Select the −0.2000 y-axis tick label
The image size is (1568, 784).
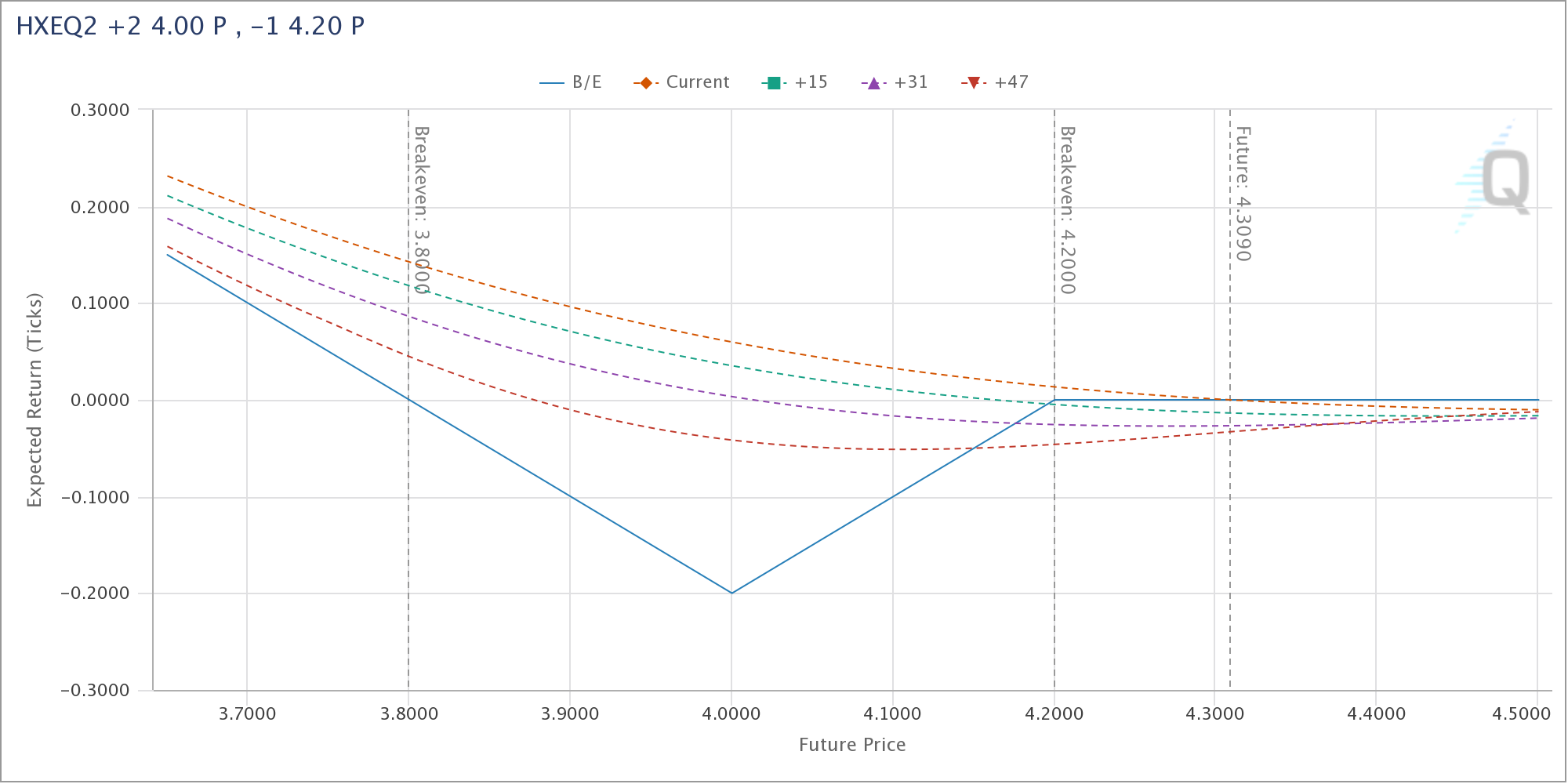click(x=96, y=593)
